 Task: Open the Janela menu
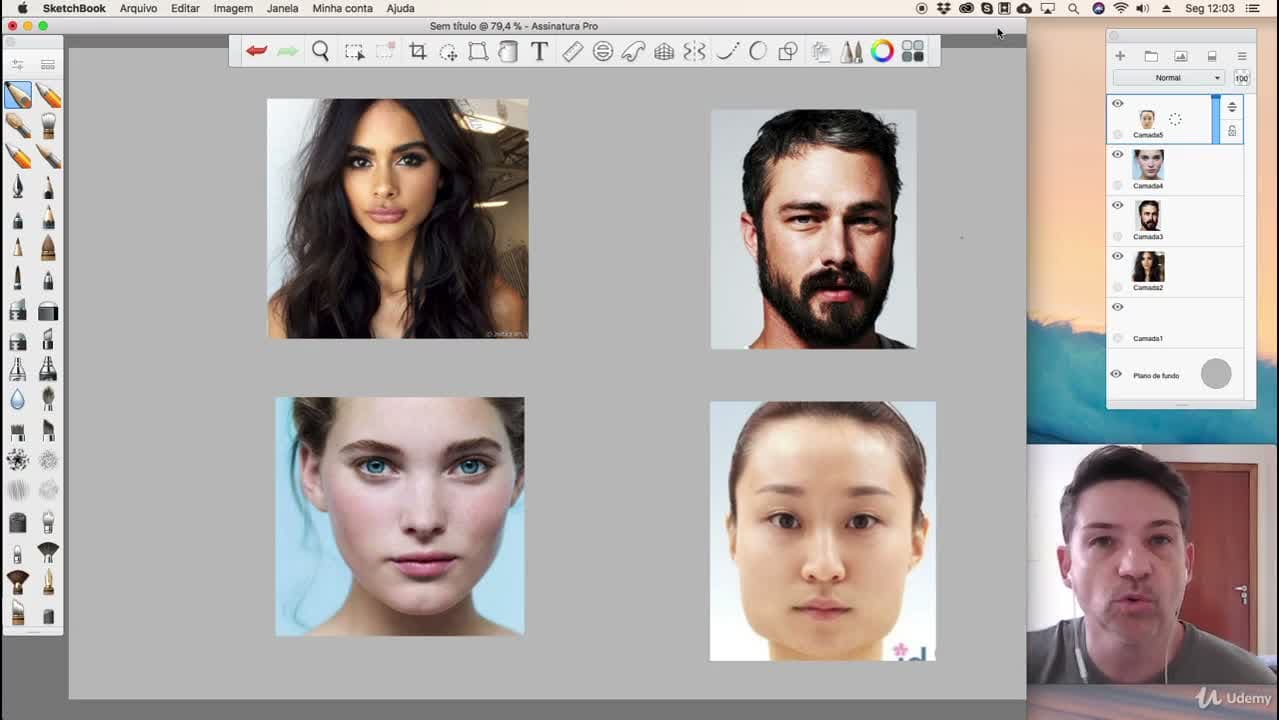click(282, 8)
